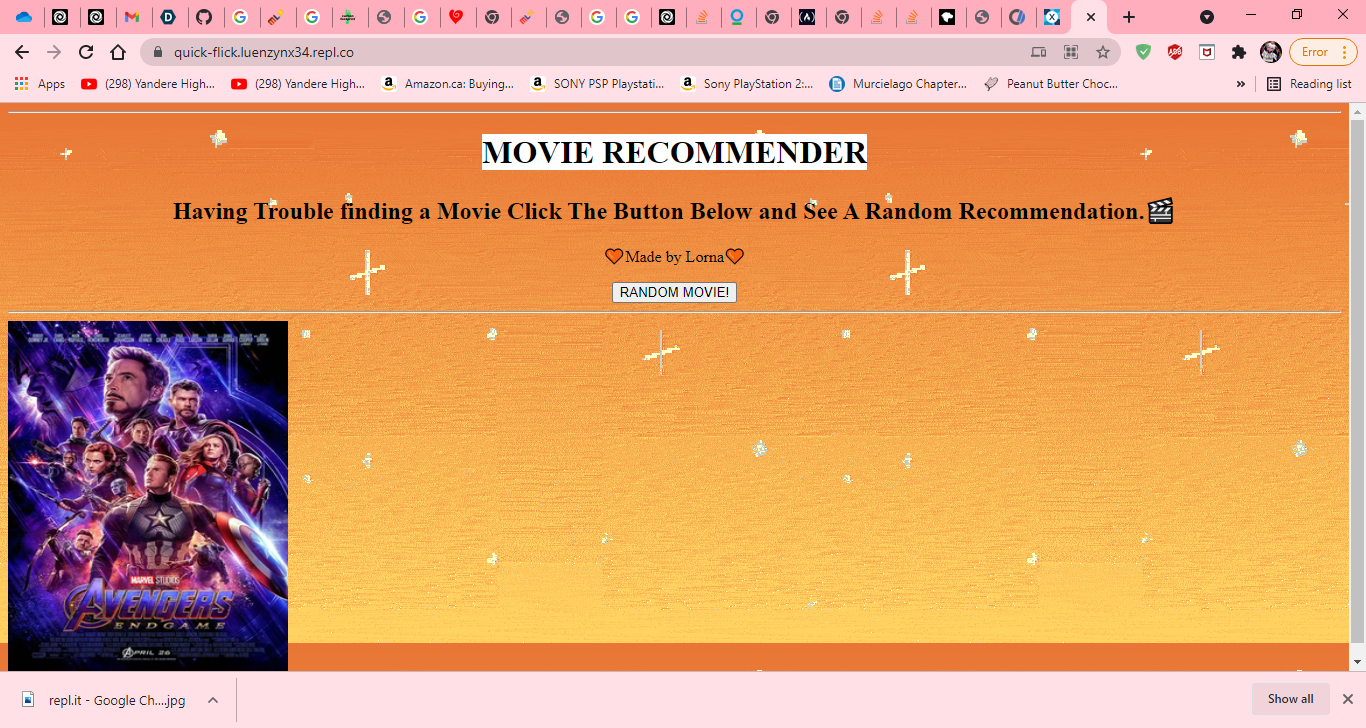Close the downloads bar
The width and height of the screenshot is (1366, 728).
tap(1347, 699)
